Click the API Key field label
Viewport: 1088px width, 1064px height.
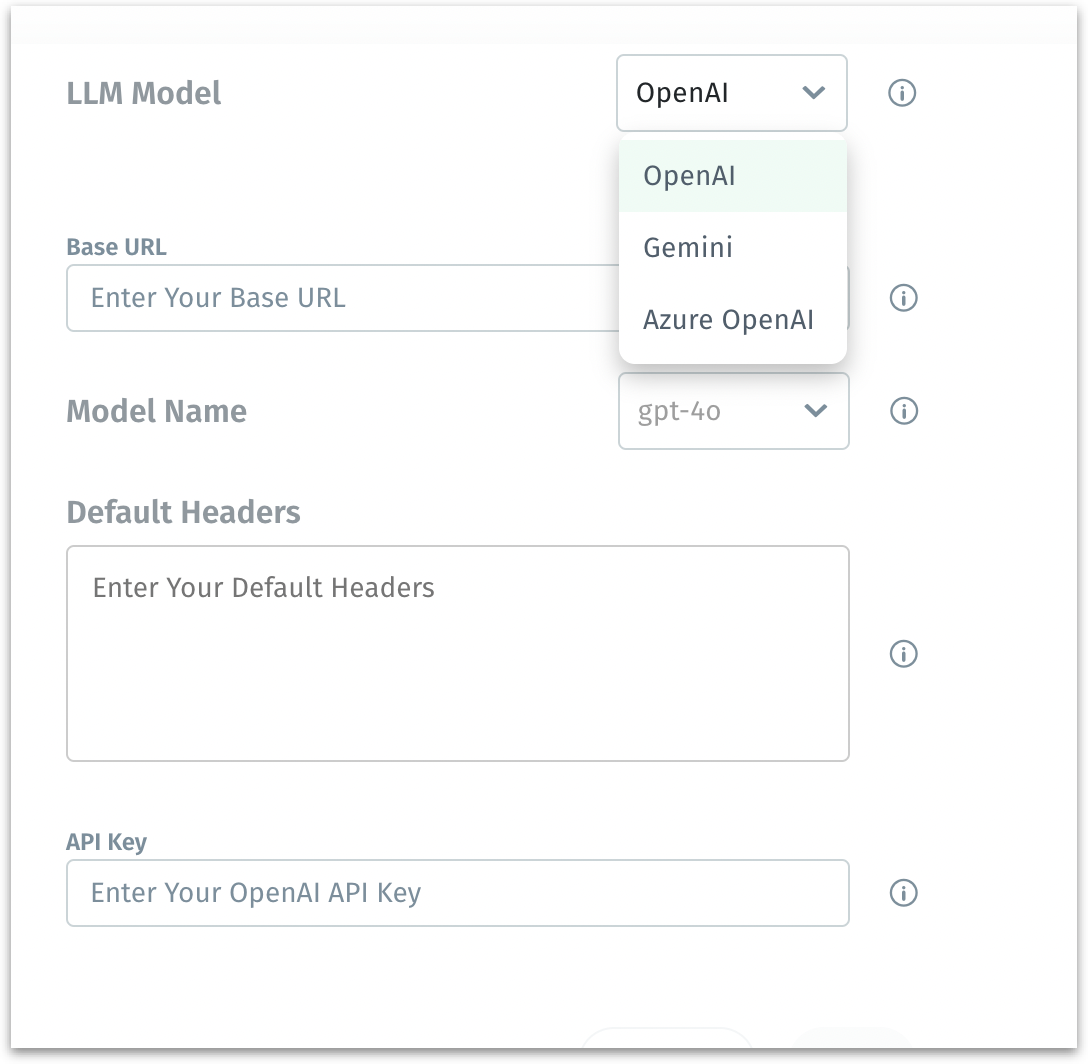coord(106,842)
